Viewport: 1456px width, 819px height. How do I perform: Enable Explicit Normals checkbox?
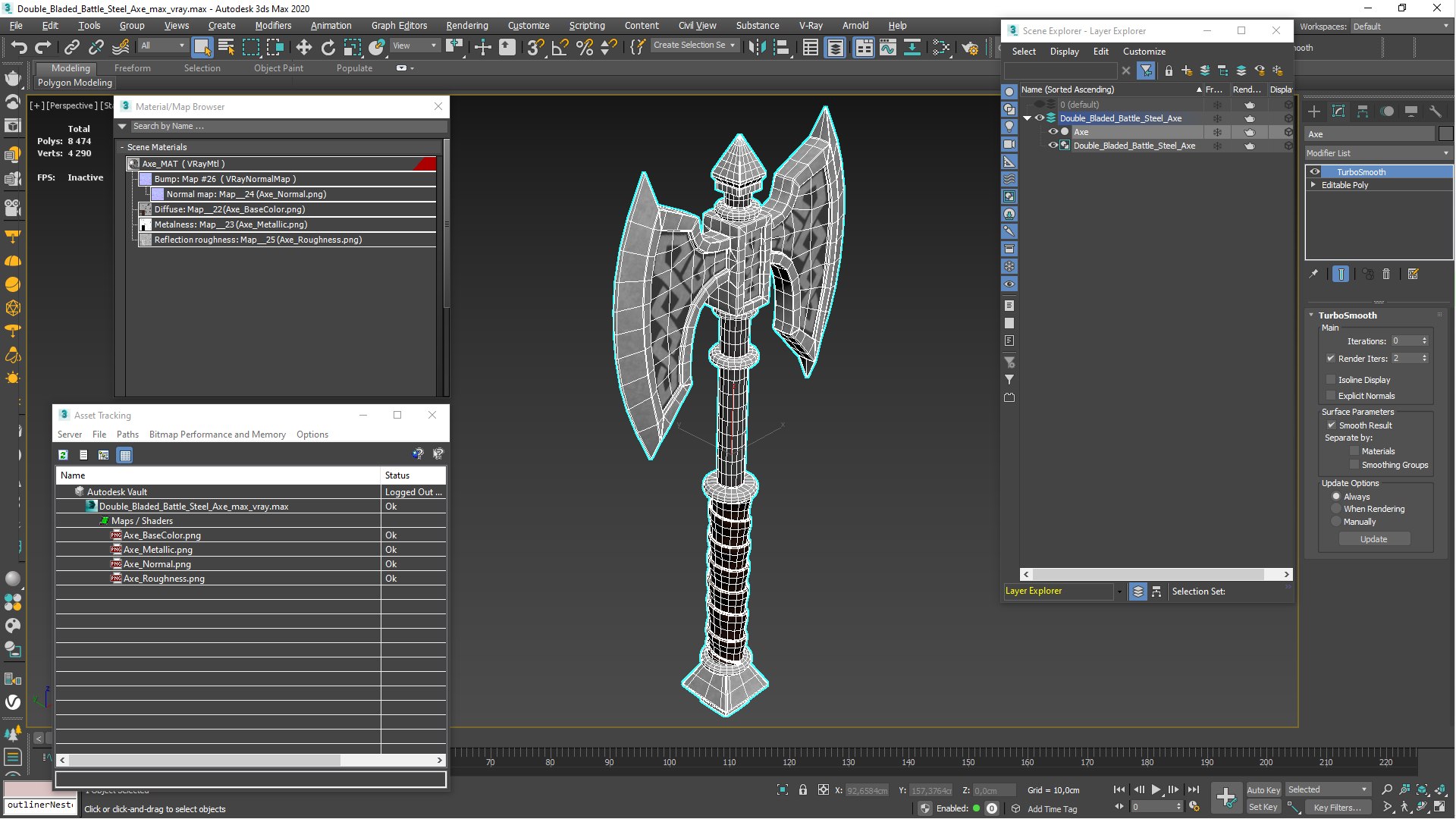(1330, 395)
